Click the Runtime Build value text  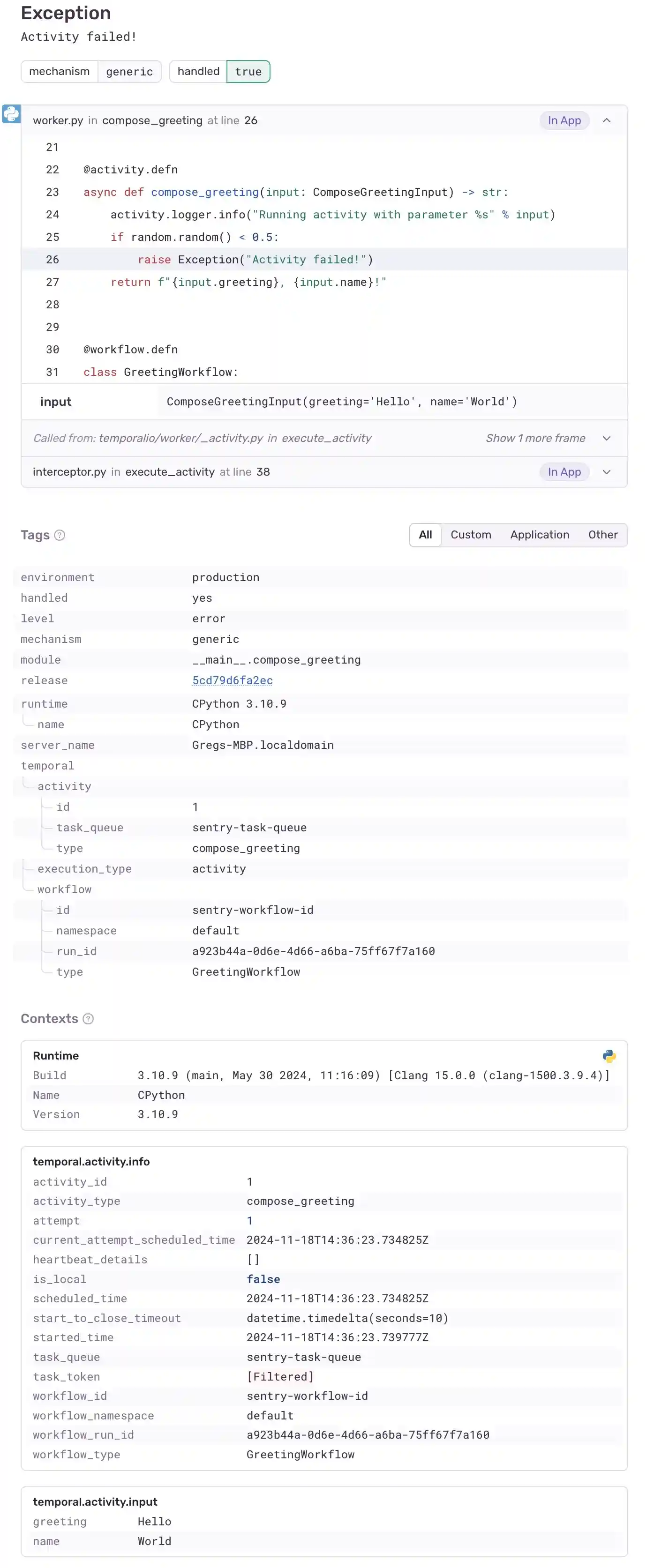point(373,1075)
